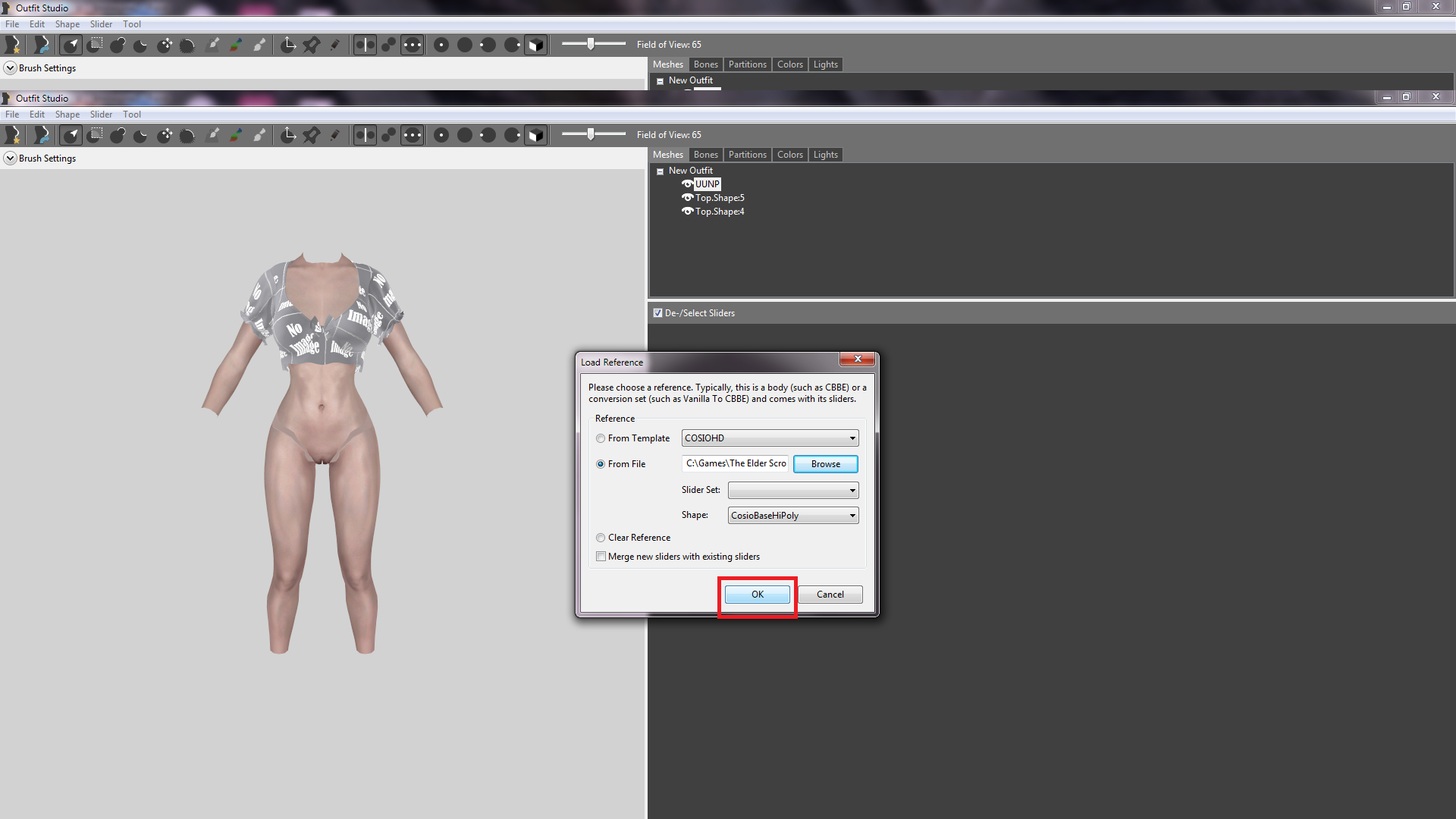Click the circle with center dot icon, front window
Image resolution: width=1456 pixels, height=819 pixels.
coord(441,135)
